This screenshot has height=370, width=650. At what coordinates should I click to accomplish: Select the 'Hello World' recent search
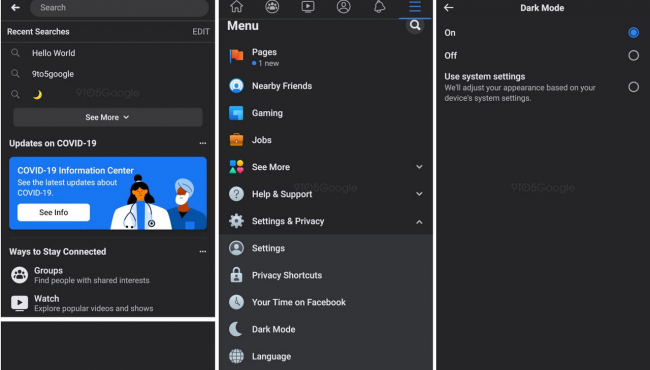[53, 53]
